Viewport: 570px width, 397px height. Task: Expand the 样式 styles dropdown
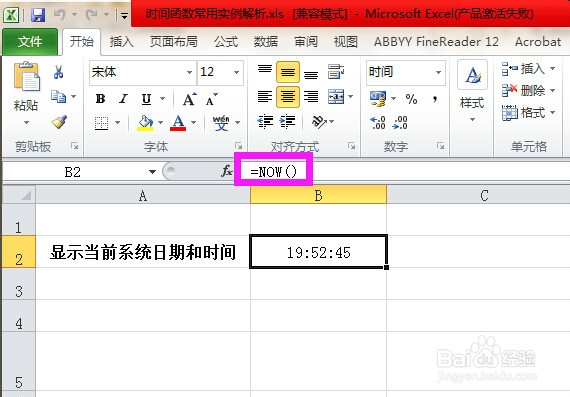tap(472, 119)
